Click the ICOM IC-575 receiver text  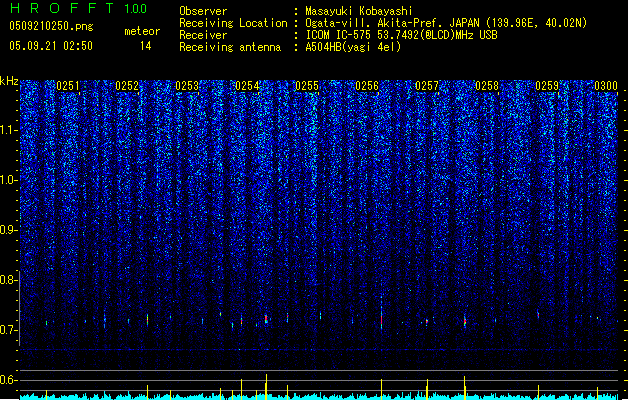point(402,35)
